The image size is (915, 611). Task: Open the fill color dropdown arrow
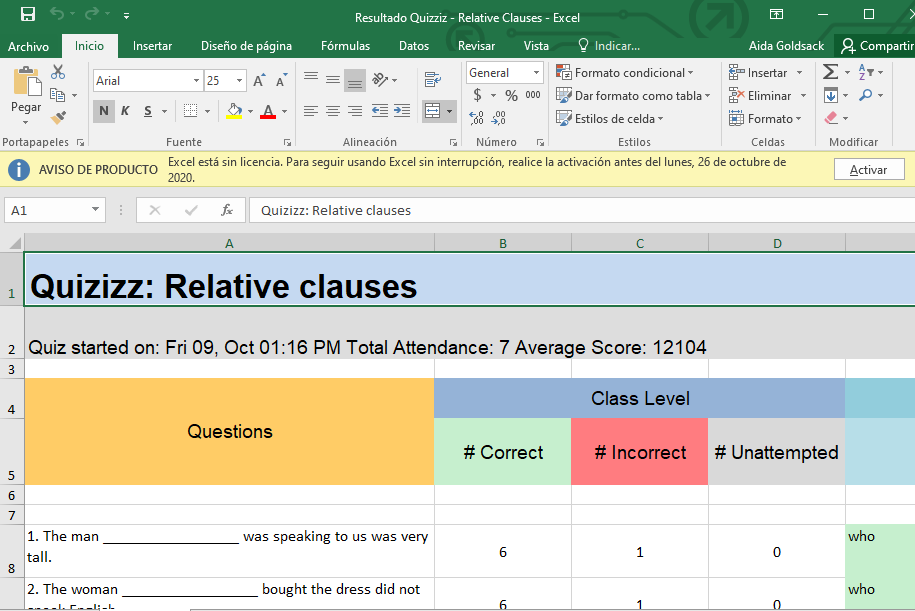coord(250,111)
